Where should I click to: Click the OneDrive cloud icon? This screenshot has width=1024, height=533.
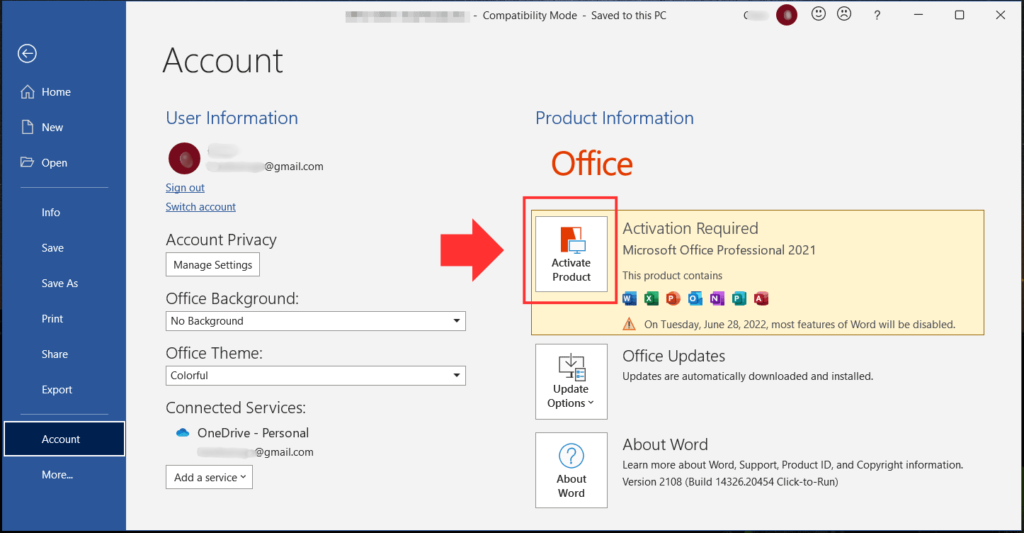click(x=183, y=432)
